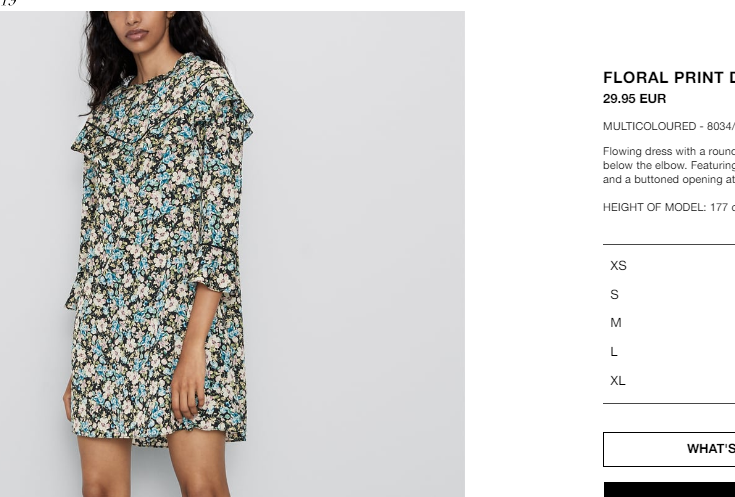Open the floral dress product photo
Image resolution: width=735 pixels, height=497 pixels.
pos(232,254)
